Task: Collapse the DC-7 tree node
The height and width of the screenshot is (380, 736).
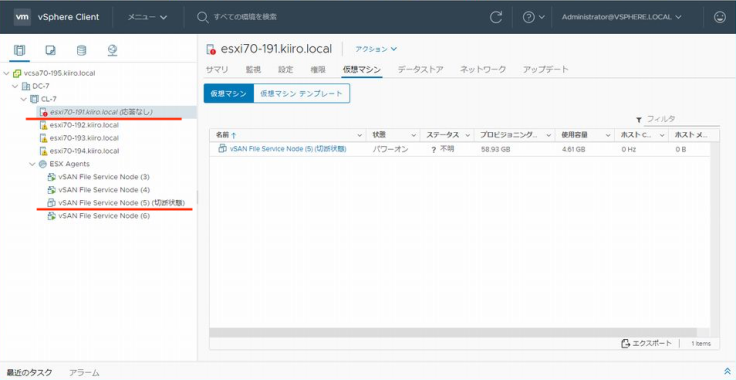Action: point(15,86)
